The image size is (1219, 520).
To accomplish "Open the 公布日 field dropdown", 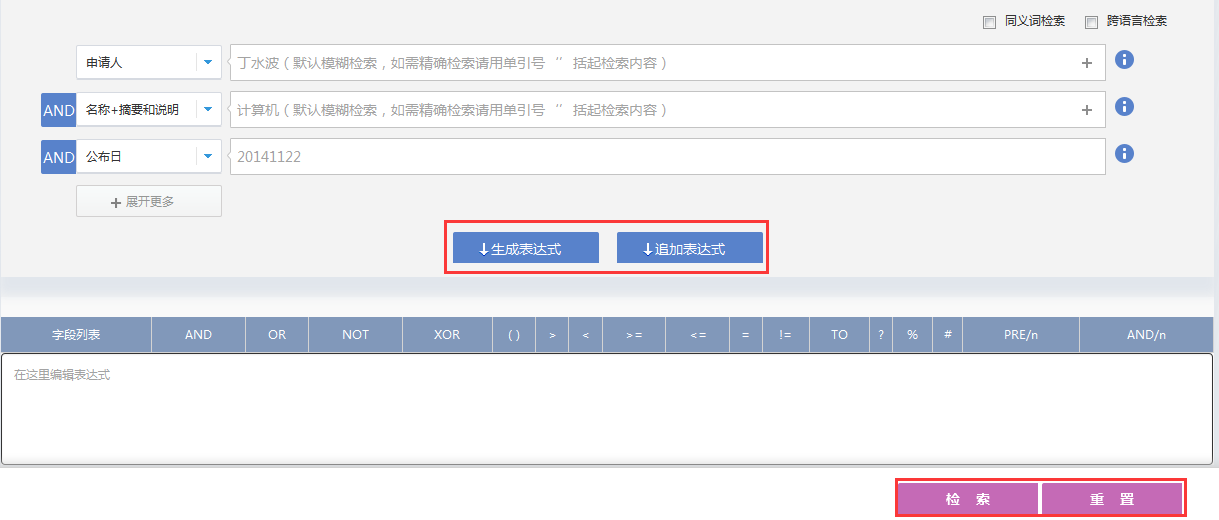I will pos(208,157).
